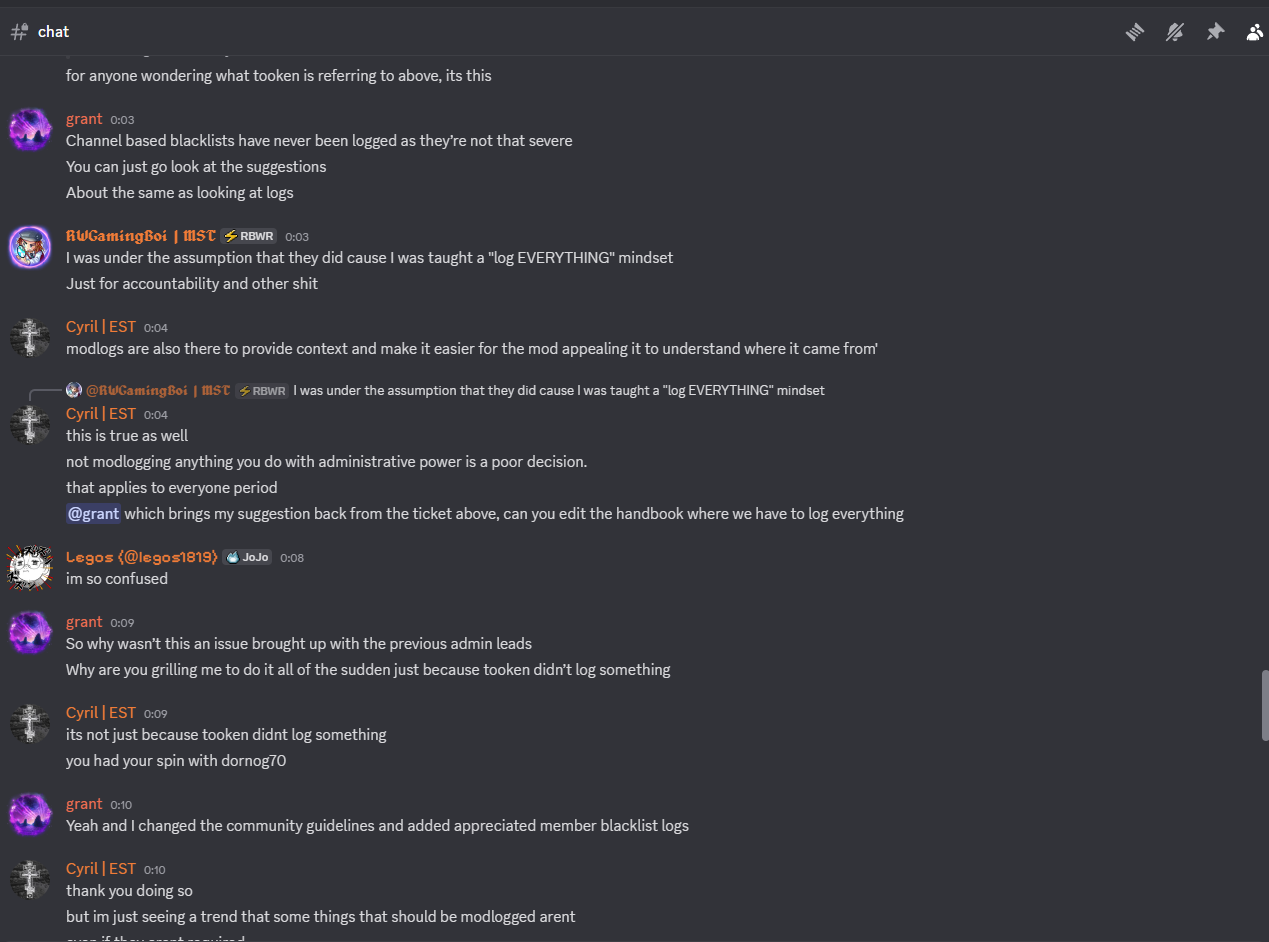1269x942 pixels.
Task: Click the hashtag channel icon beside chat
Action: 19,31
